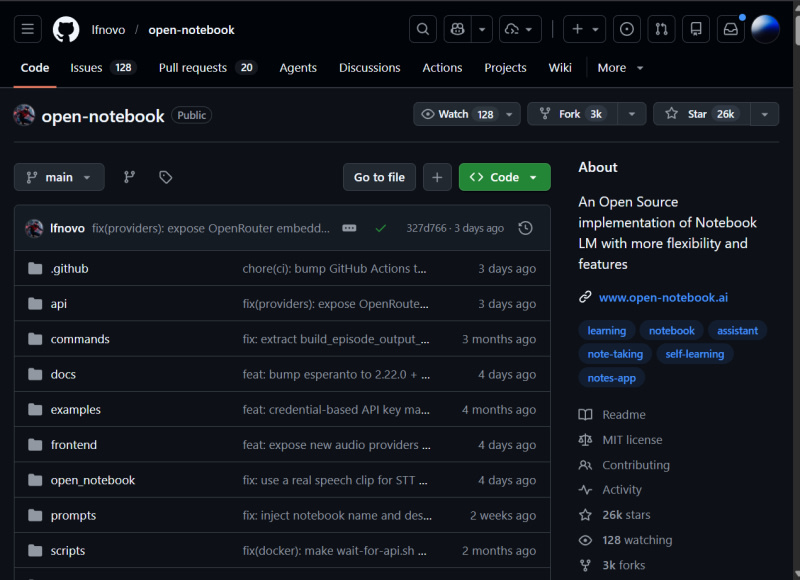Expand the Fork options dropdown arrow
The height and width of the screenshot is (580, 800).
tap(632, 114)
